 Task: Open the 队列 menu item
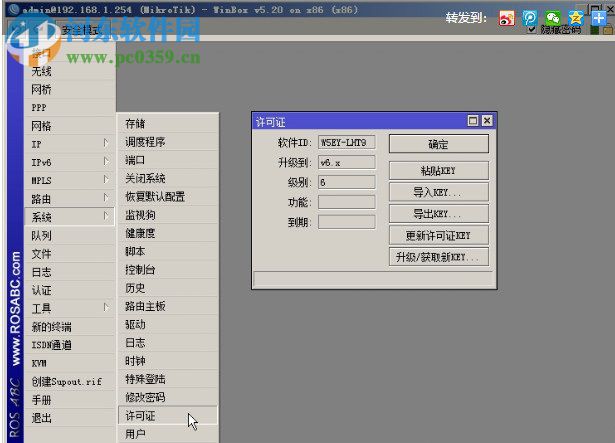tap(69, 235)
